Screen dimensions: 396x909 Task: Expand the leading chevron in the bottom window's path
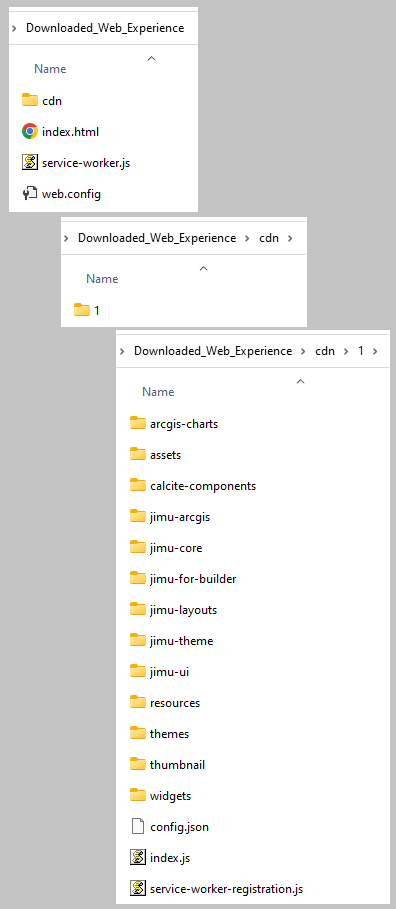pos(122,351)
